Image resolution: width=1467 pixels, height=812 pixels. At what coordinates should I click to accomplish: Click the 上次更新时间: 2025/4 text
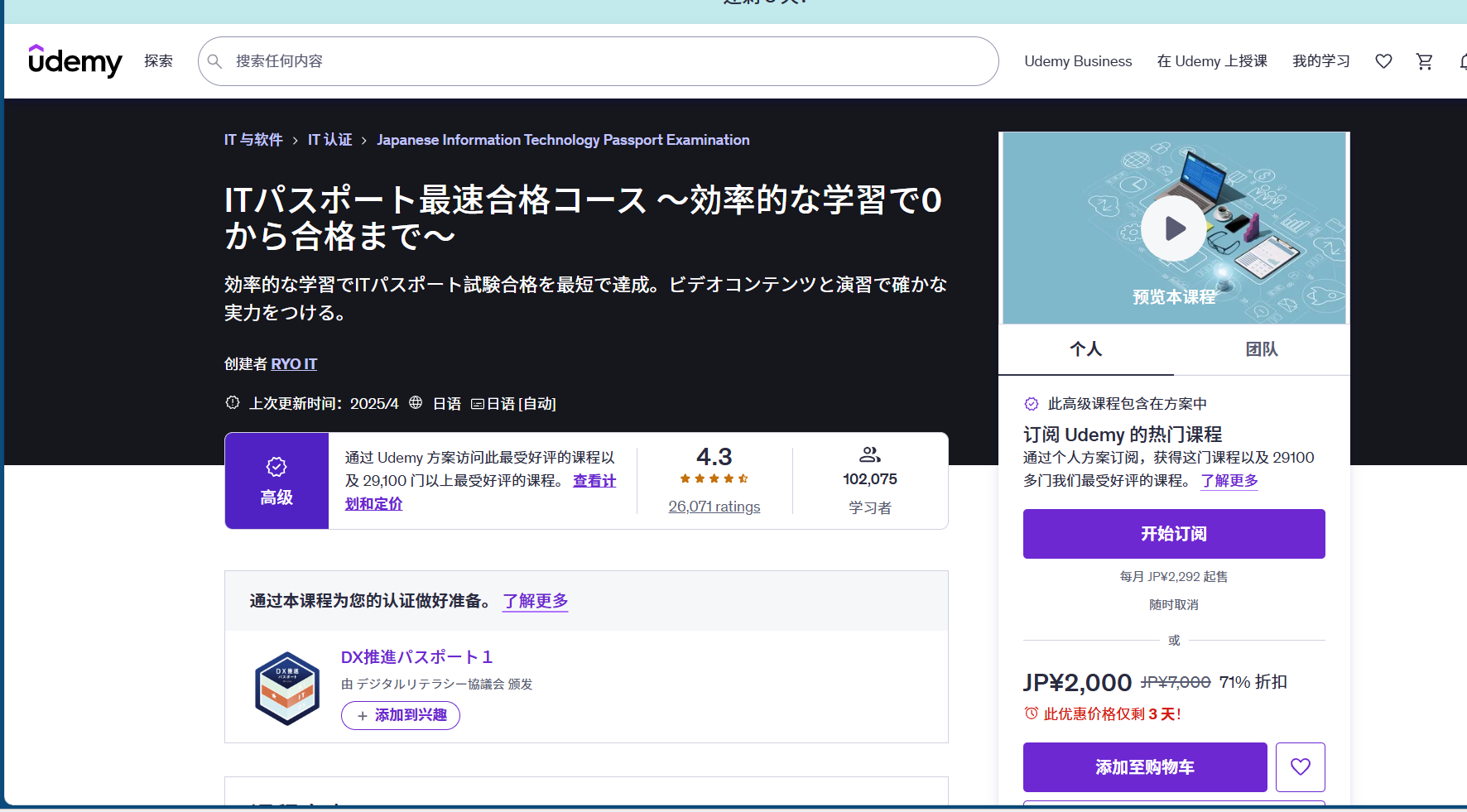(x=324, y=404)
